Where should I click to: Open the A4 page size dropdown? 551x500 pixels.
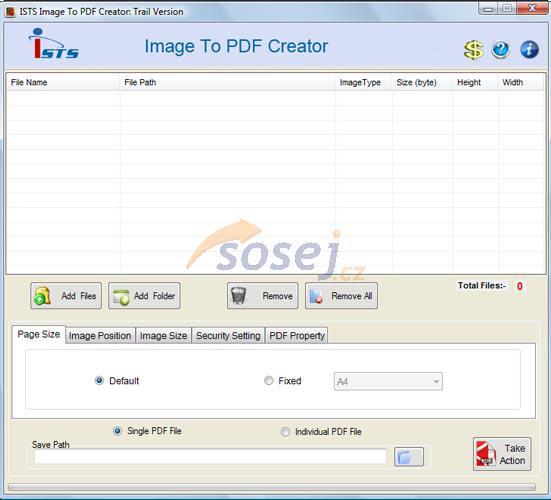(388, 381)
